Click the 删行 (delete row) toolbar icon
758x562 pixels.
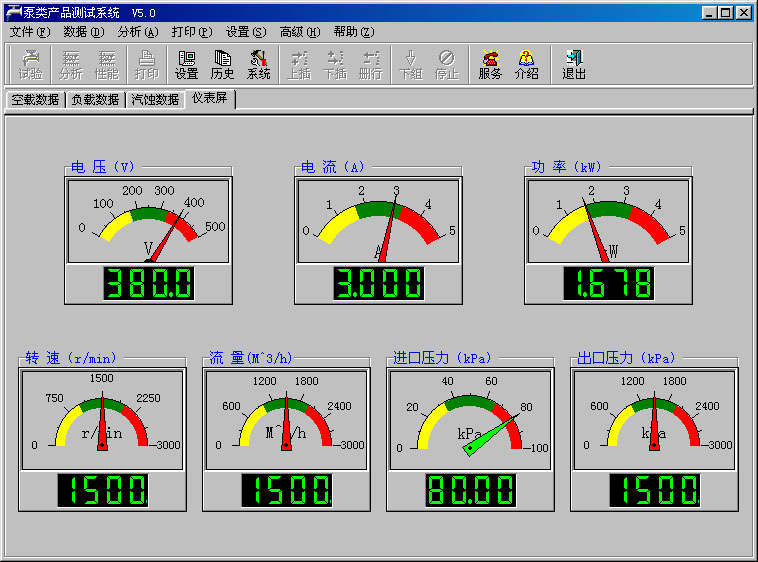coord(371,65)
